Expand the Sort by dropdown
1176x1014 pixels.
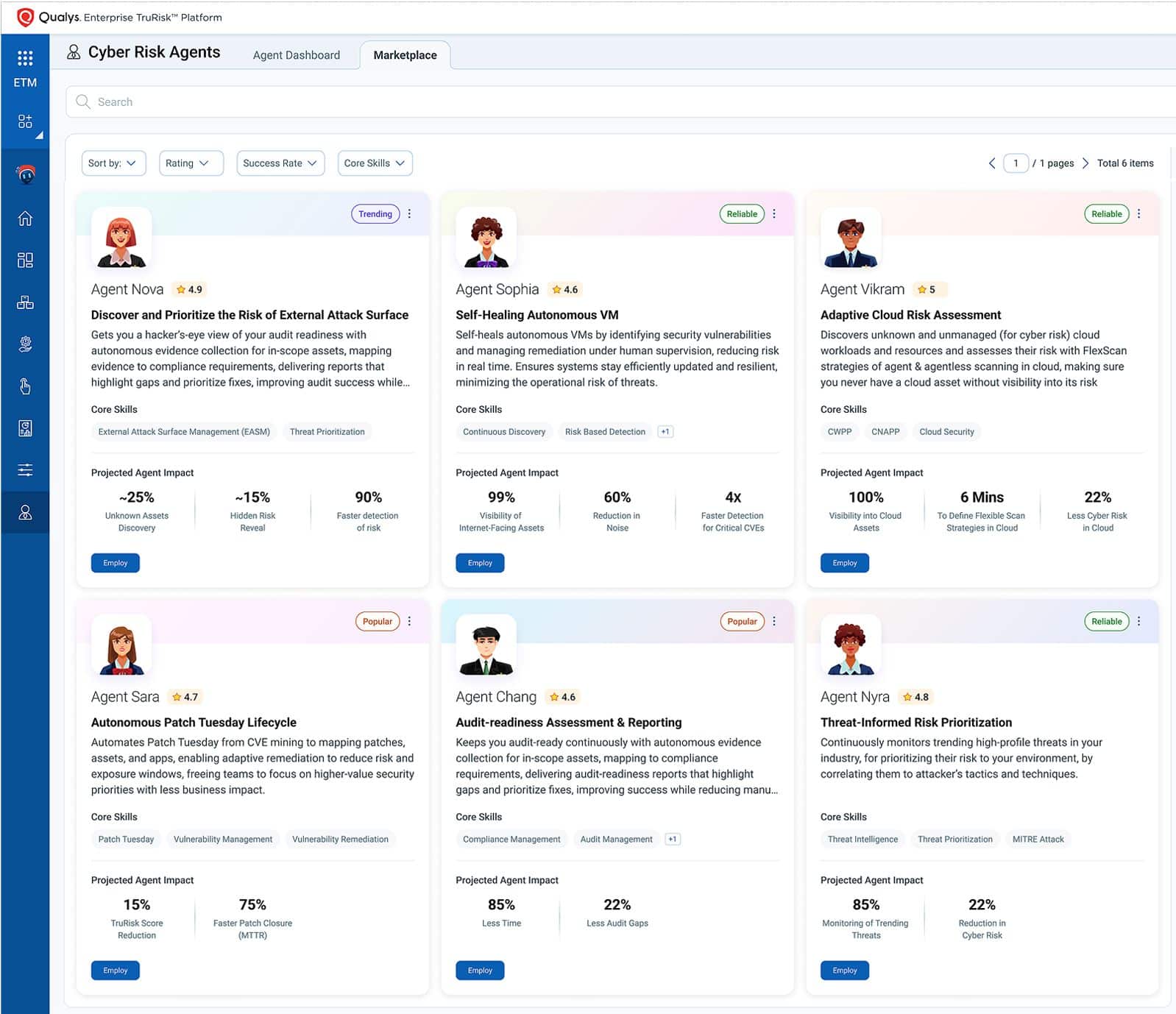point(113,163)
